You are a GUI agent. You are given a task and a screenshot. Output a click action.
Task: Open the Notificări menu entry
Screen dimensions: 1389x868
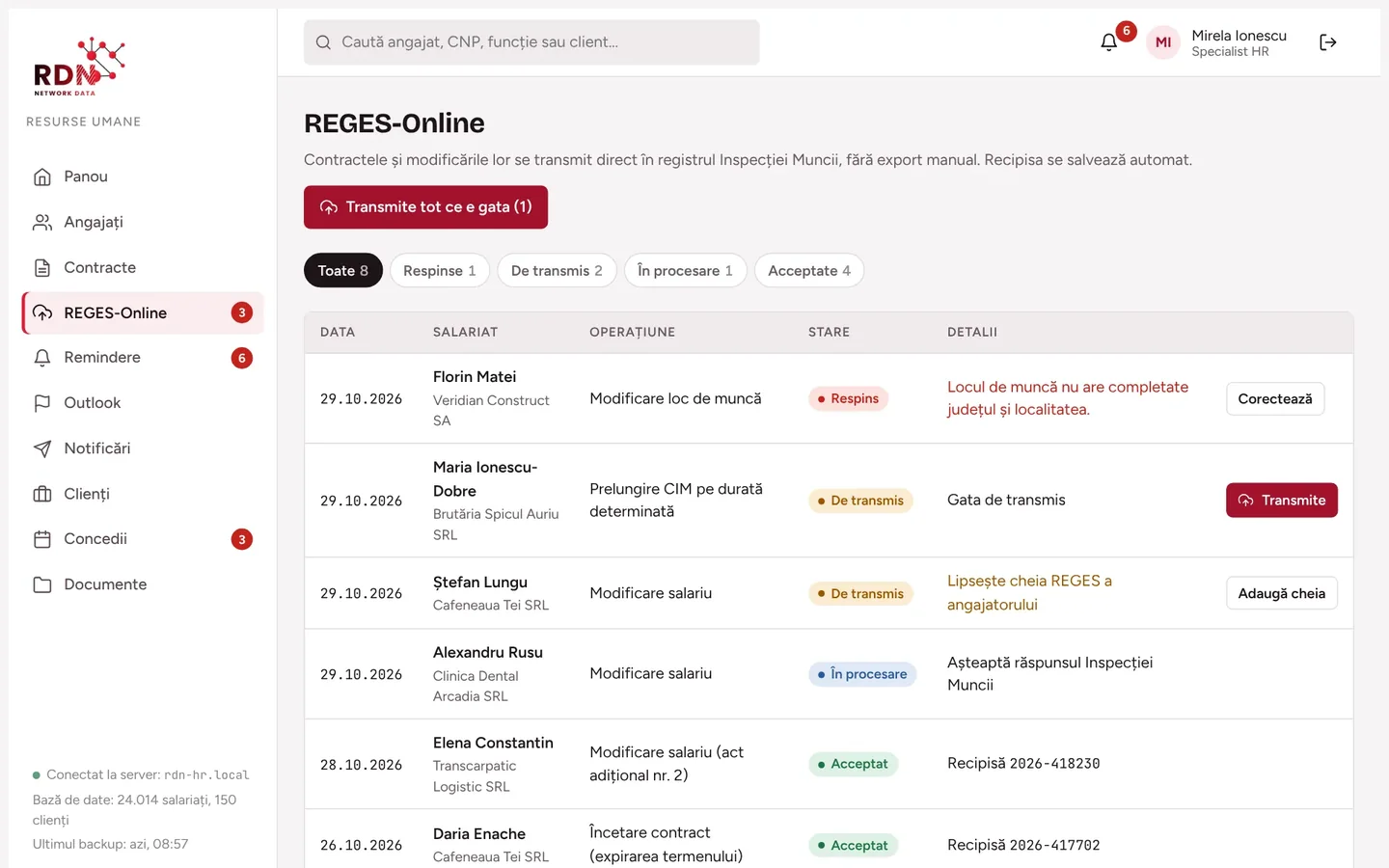click(x=143, y=448)
